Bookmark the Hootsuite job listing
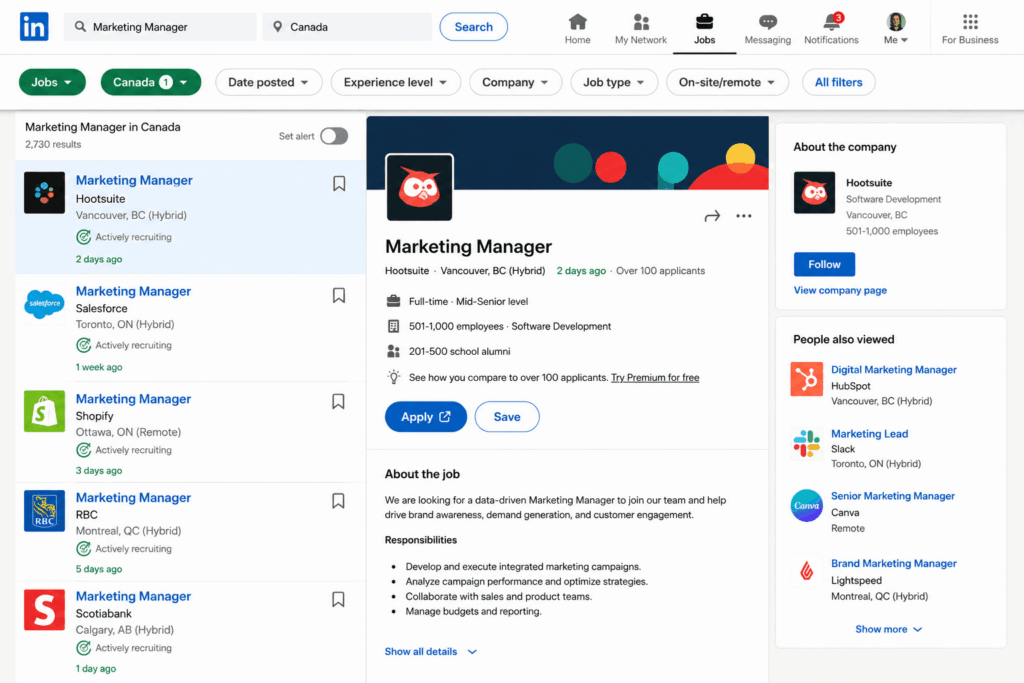1024x683 pixels. 339,183
